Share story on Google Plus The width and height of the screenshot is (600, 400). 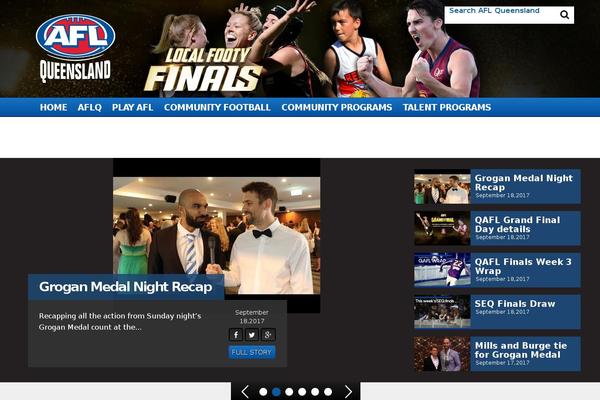click(268, 335)
